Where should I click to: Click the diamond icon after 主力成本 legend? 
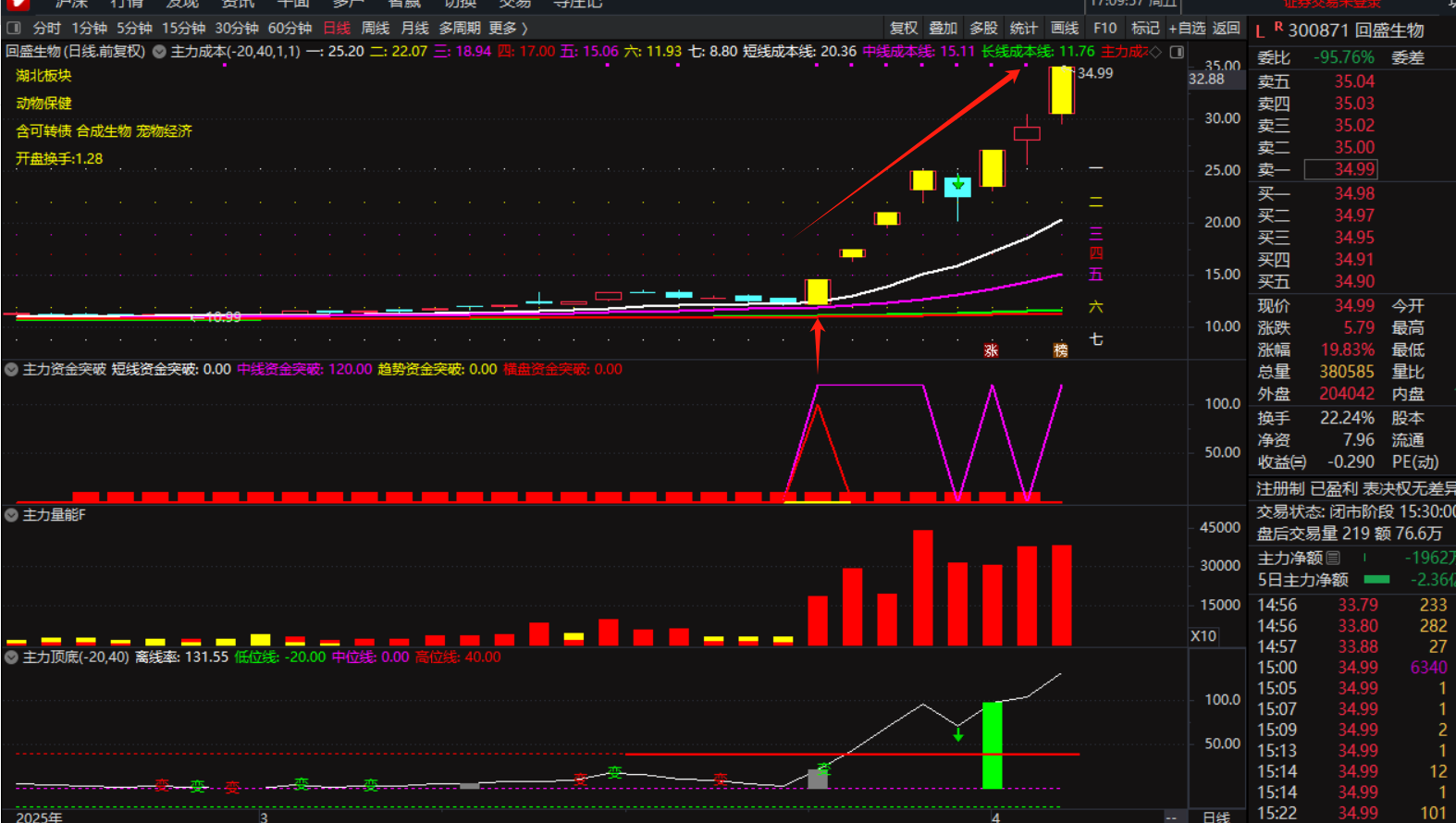click(1155, 52)
